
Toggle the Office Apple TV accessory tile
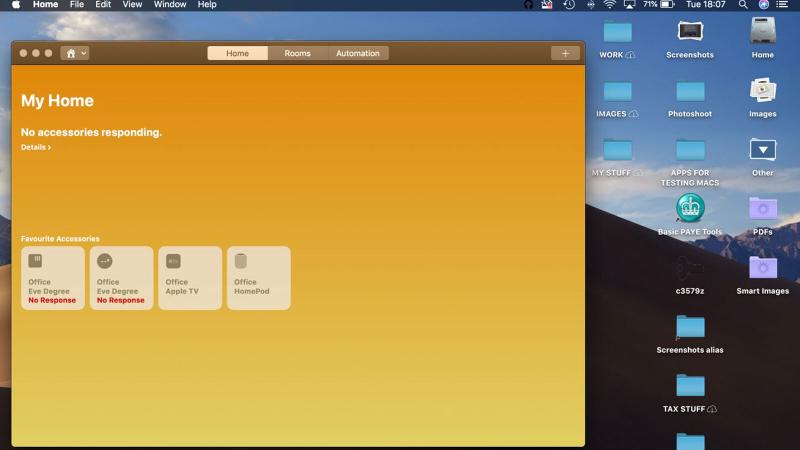[x=190, y=278]
